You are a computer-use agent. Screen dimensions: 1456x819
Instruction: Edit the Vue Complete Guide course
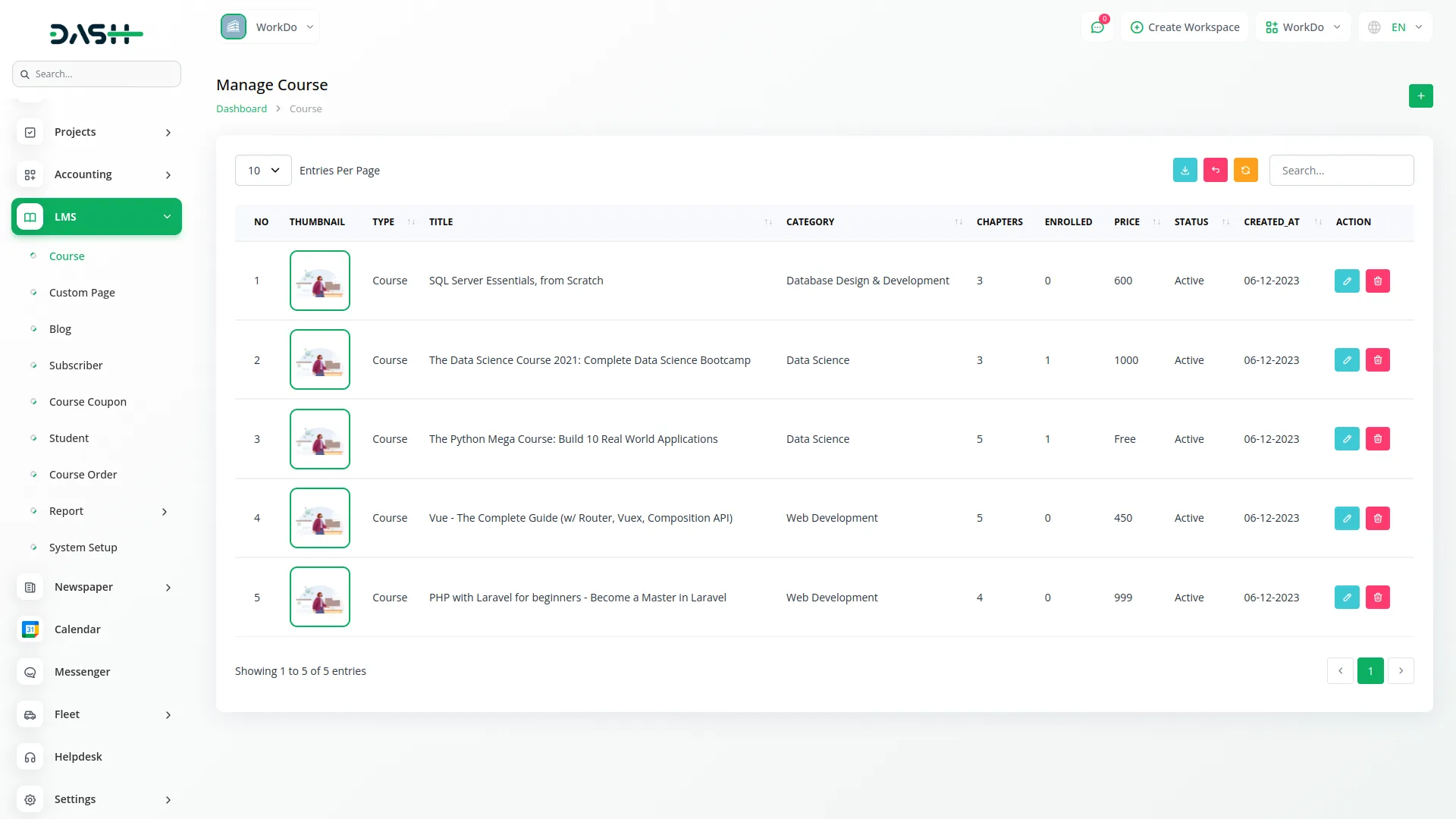click(x=1347, y=519)
